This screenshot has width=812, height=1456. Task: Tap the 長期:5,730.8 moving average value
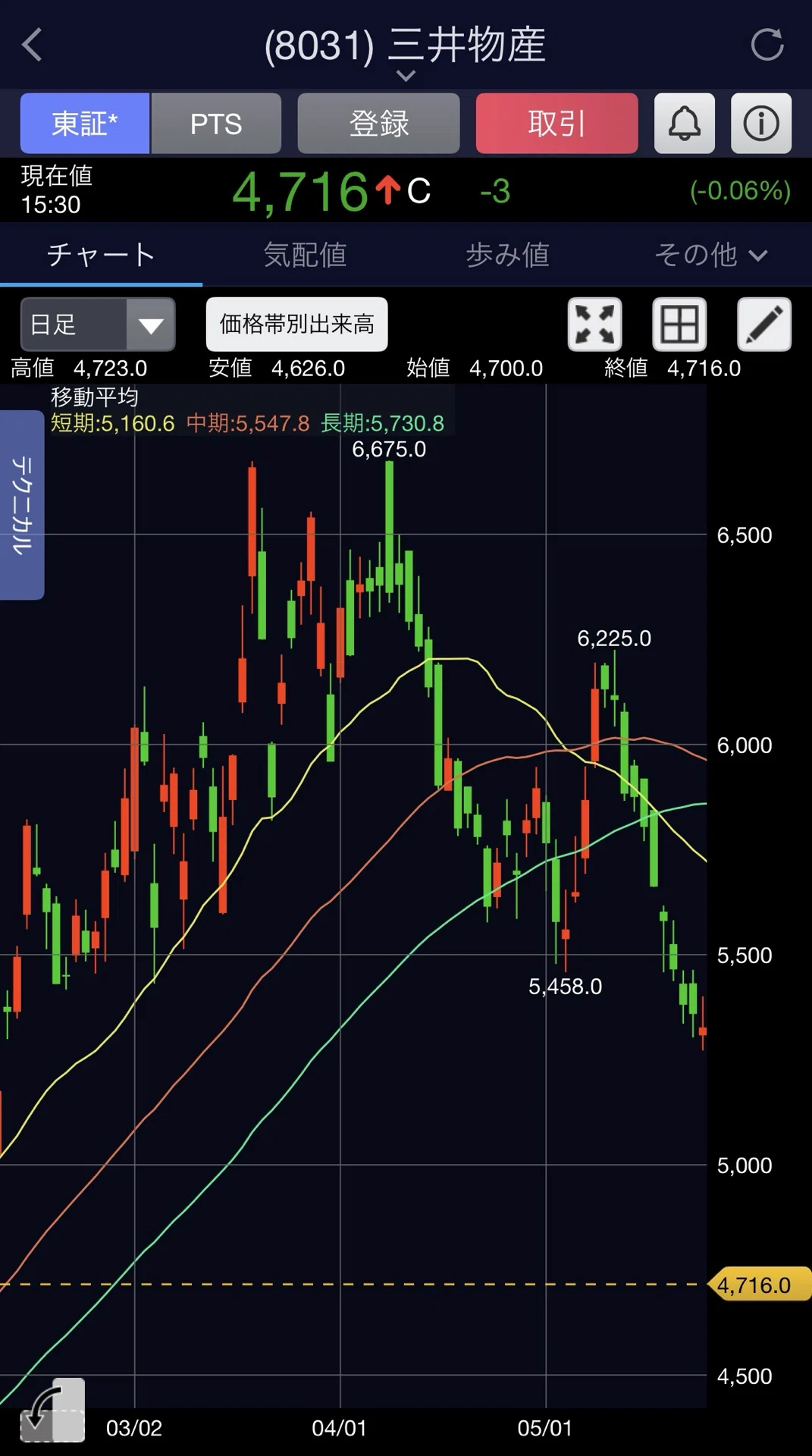pos(383,423)
